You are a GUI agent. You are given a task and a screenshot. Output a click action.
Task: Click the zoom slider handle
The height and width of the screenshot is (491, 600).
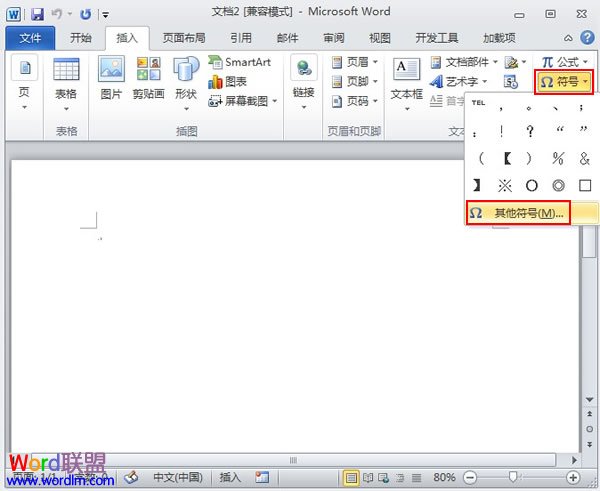(513, 477)
